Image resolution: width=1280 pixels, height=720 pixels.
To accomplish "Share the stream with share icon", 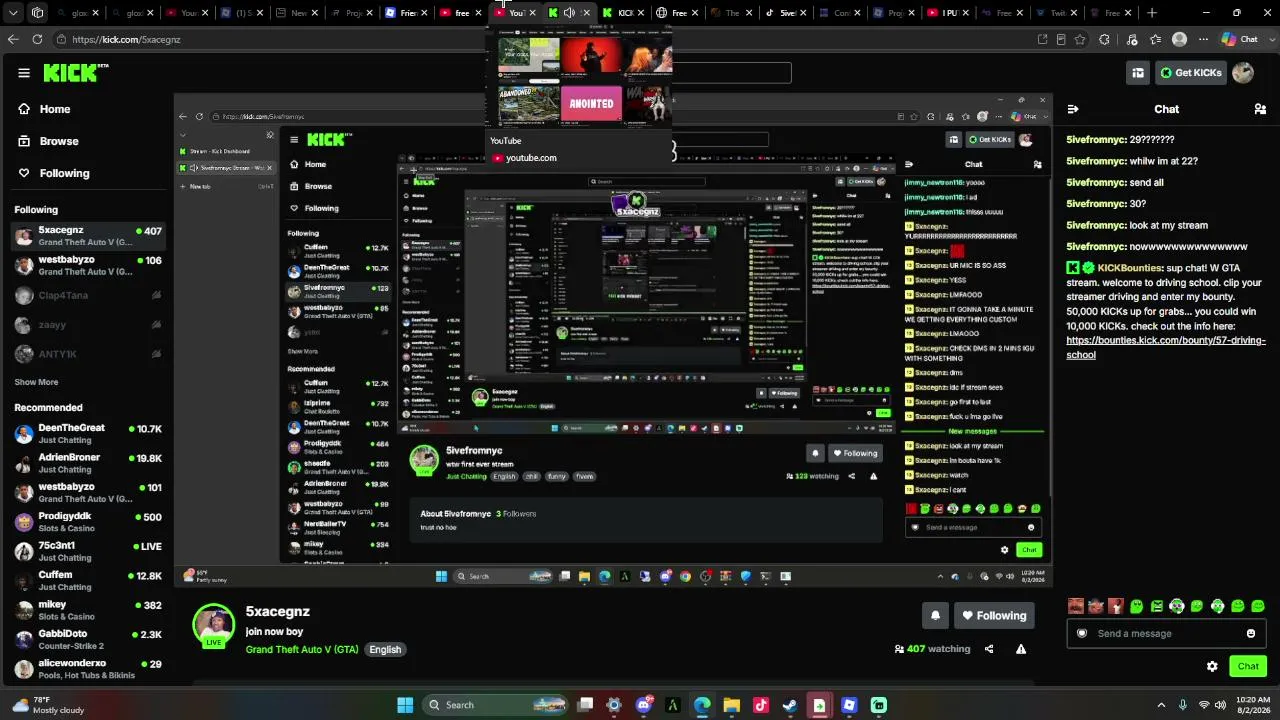I will [989, 649].
